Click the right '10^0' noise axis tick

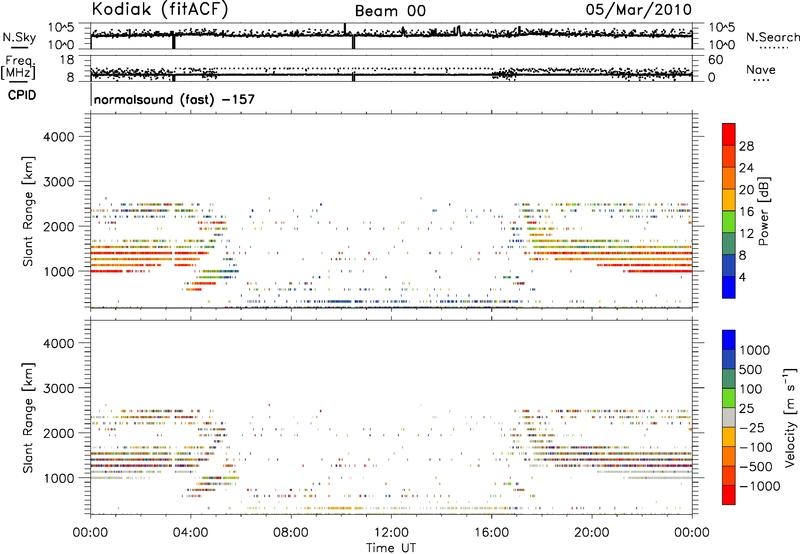(x=722, y=45)
